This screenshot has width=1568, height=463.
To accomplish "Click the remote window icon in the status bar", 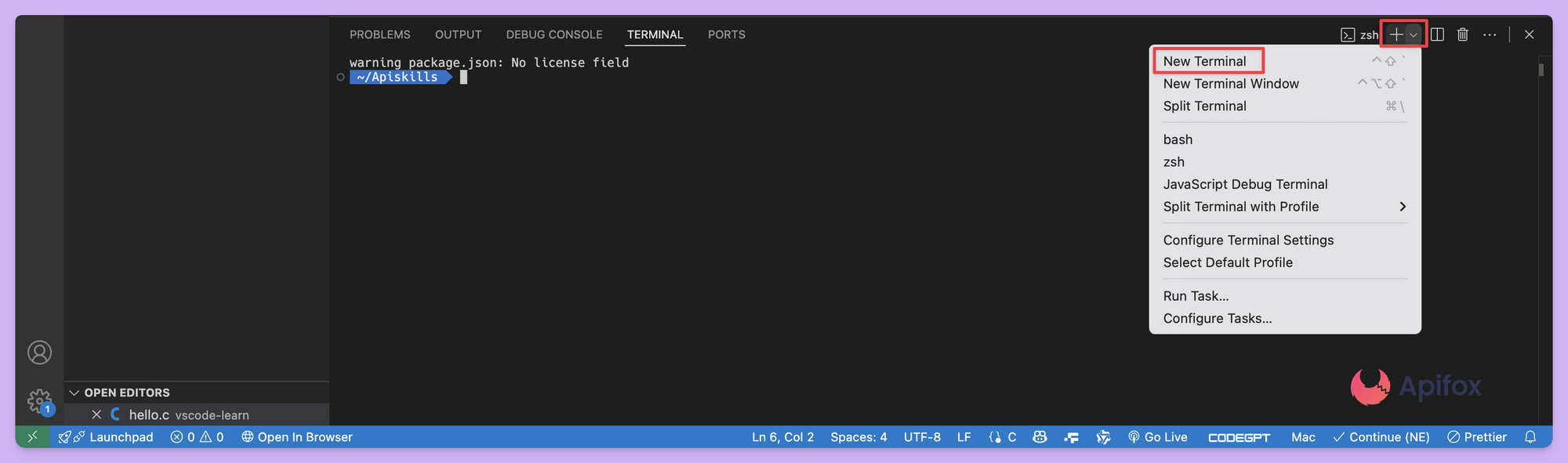I will point(32,437).
